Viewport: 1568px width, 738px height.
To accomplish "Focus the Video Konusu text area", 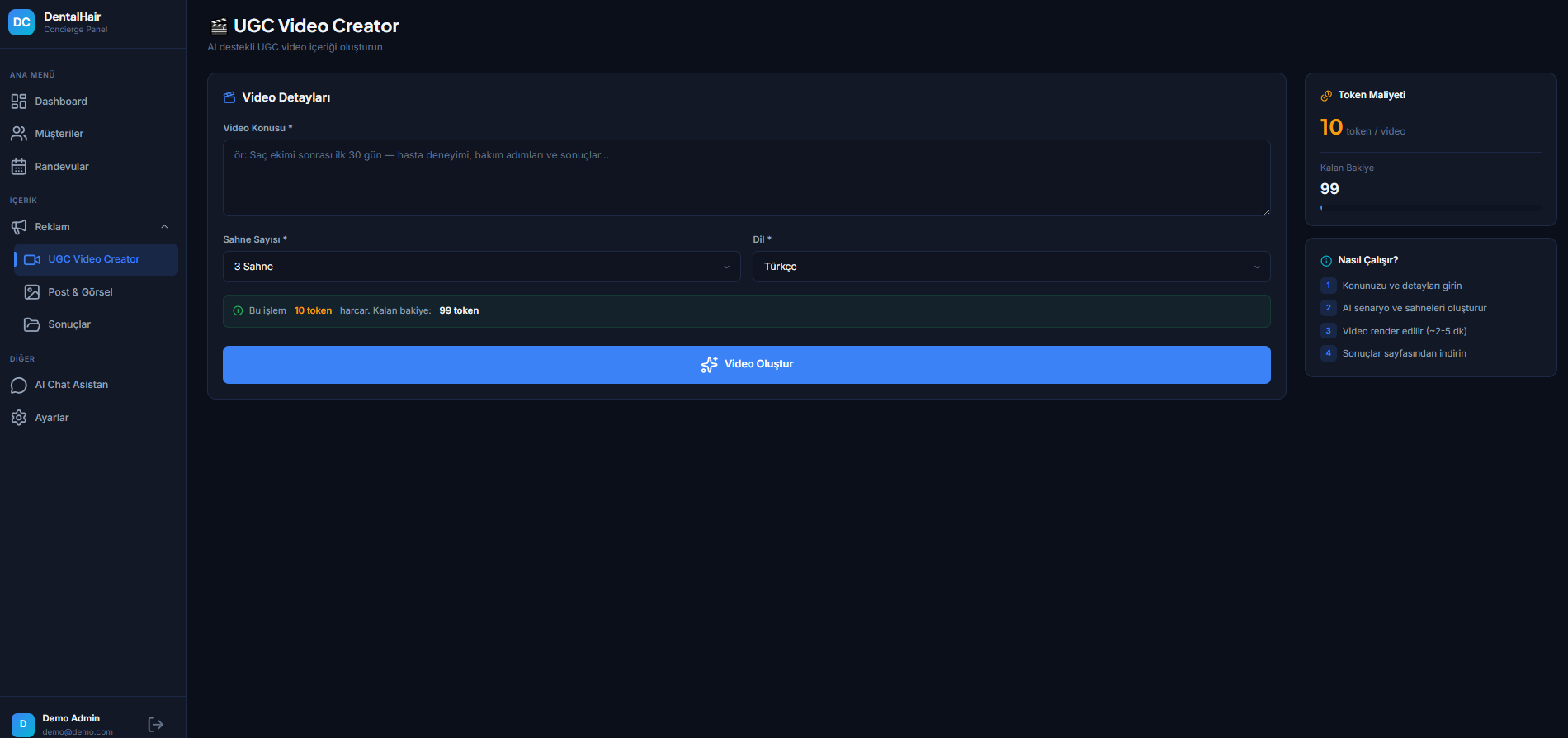I will (746, 178).
